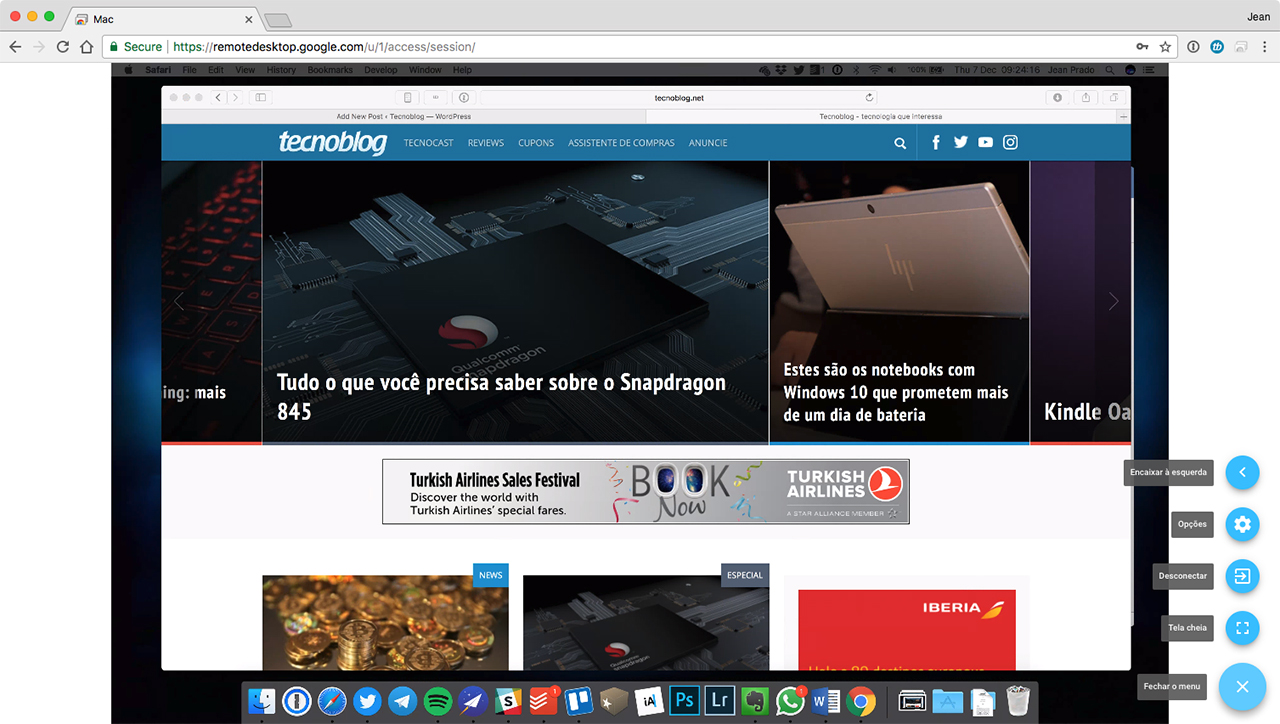Open Twitter app in the Dock
Viewport: 1280px width, 724px height.
[x=367, y=702]
